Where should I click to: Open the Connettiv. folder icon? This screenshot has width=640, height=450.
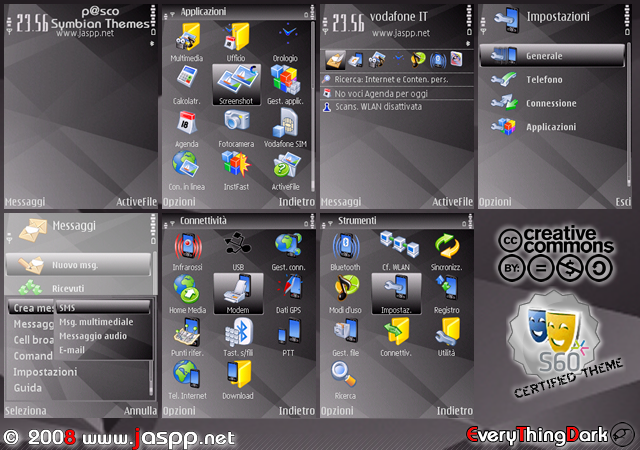tap(396, 332)
